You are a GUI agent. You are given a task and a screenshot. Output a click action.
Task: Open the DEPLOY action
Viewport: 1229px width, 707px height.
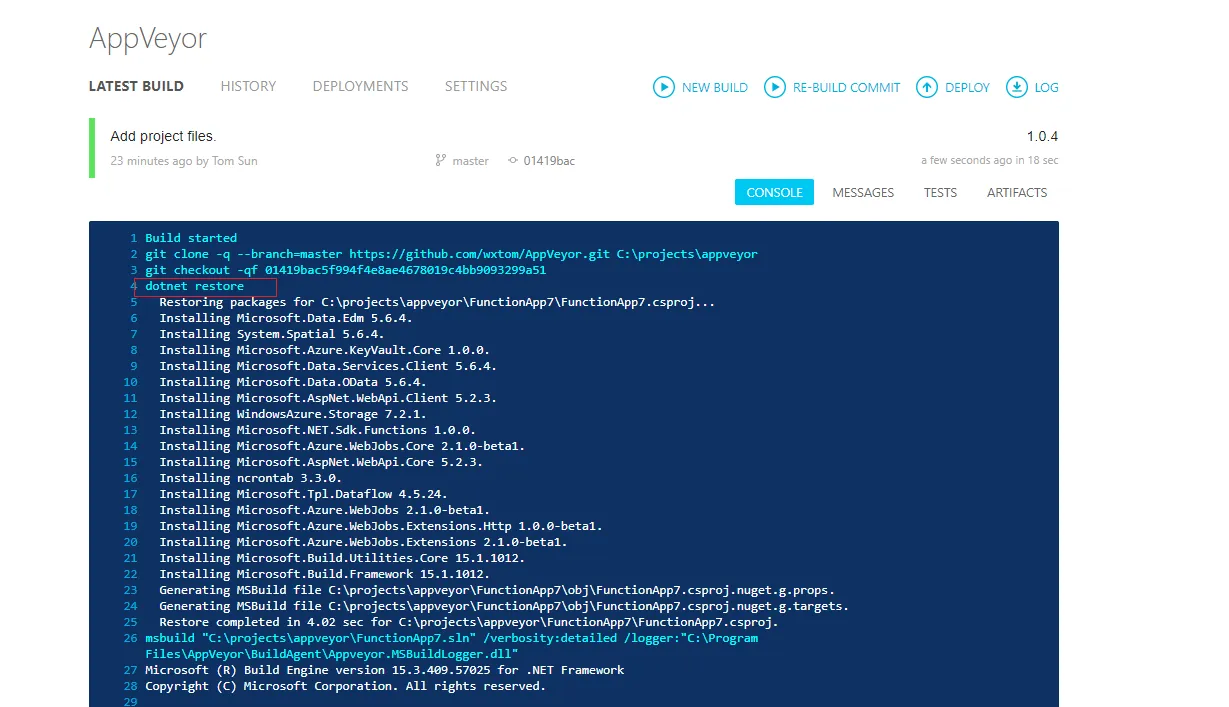pyautogui.click(x=967, y=87)
